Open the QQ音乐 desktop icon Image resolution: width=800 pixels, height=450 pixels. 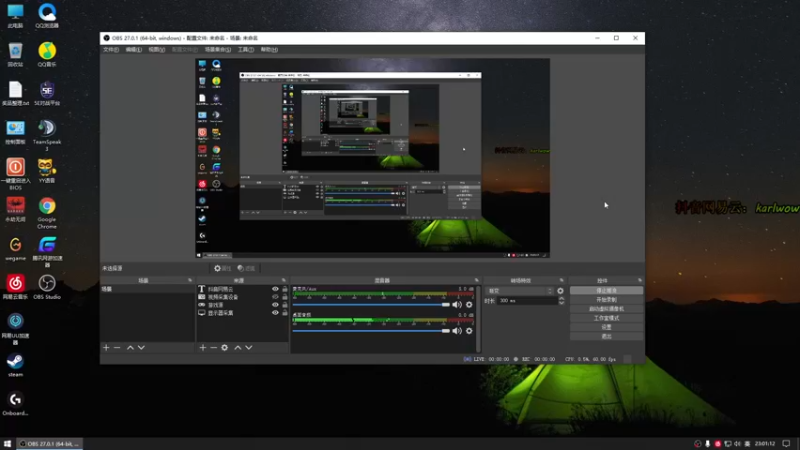(x=47, y=55)
